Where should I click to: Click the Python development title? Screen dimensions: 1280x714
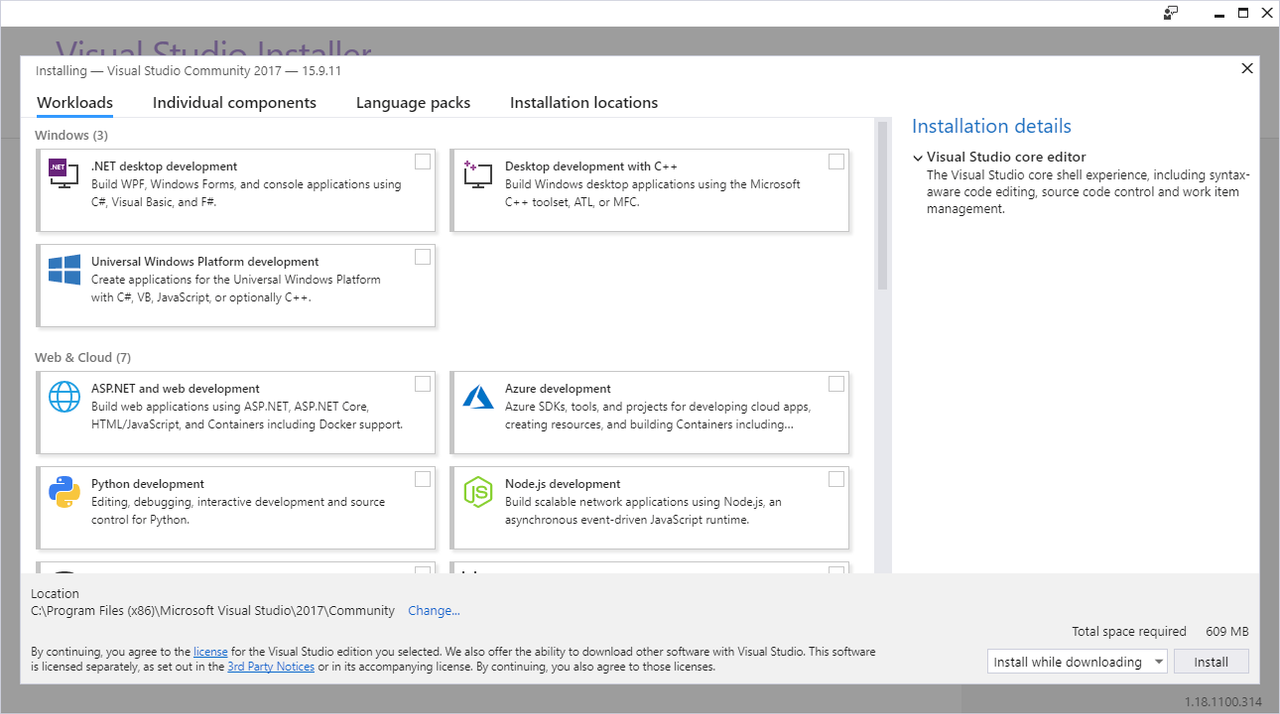(x=148, y=484)
